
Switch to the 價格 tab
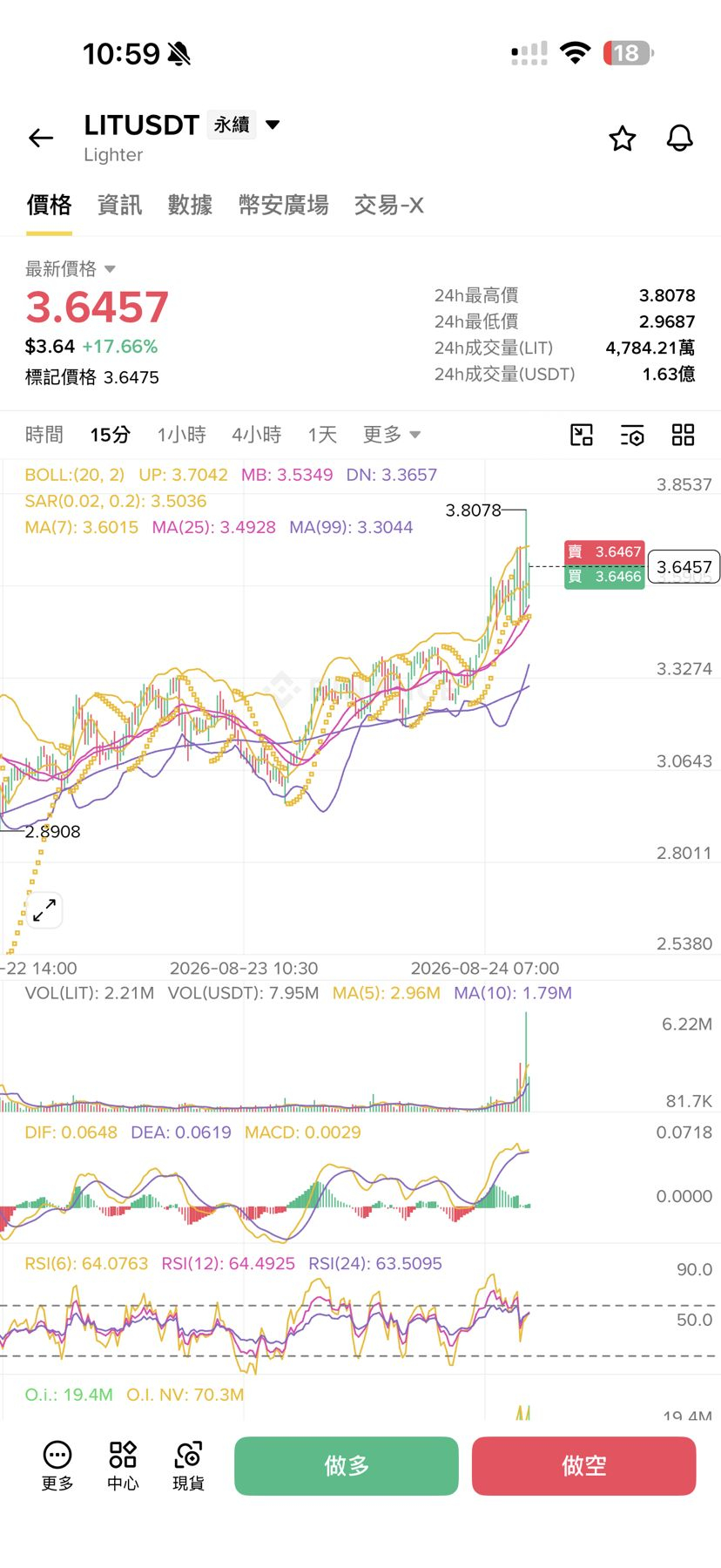pyautogui.click(x=49, y=205)
